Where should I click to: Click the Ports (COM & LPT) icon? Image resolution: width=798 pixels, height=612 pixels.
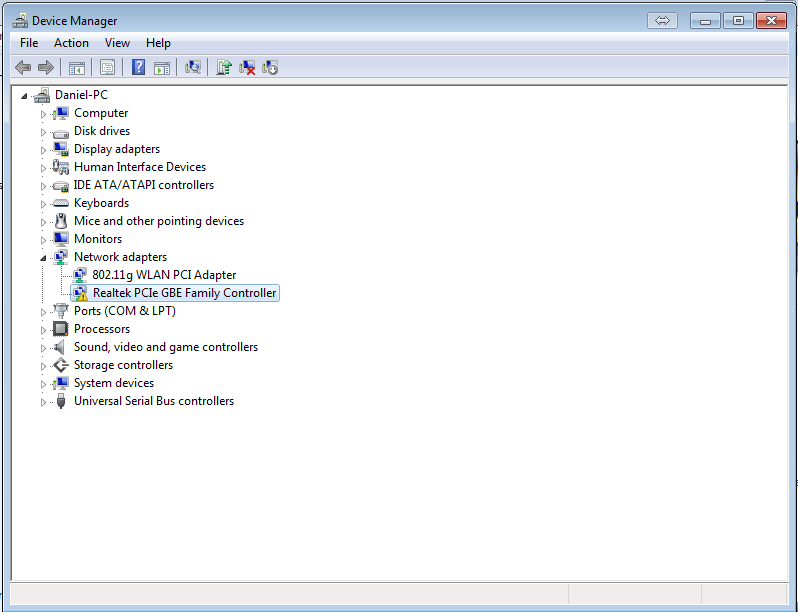pyautogui.click(x=61, y=310)
